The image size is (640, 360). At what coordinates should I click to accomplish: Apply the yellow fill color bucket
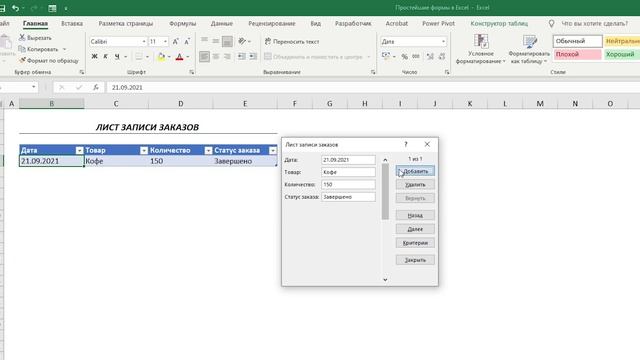161,56
